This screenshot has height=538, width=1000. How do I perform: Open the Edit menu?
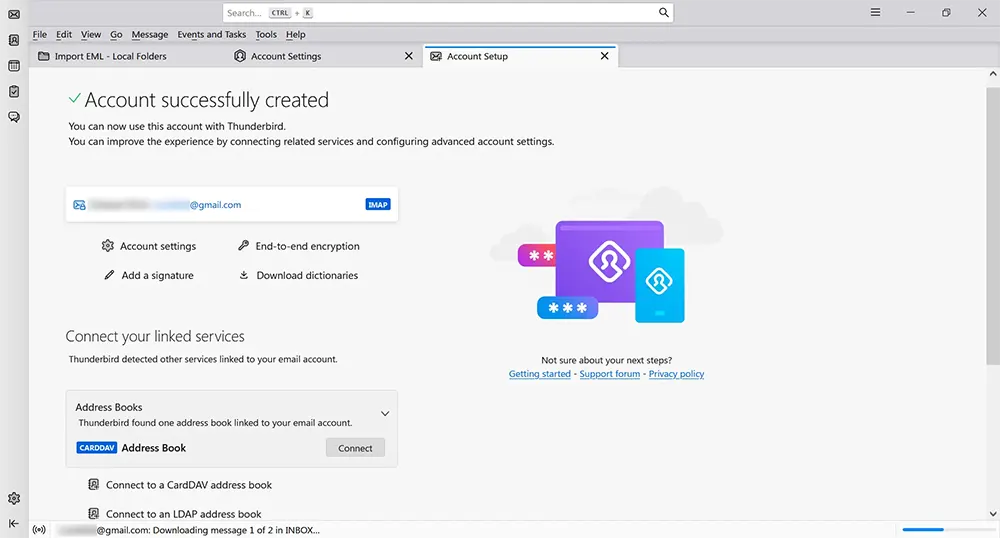[64, 34]
